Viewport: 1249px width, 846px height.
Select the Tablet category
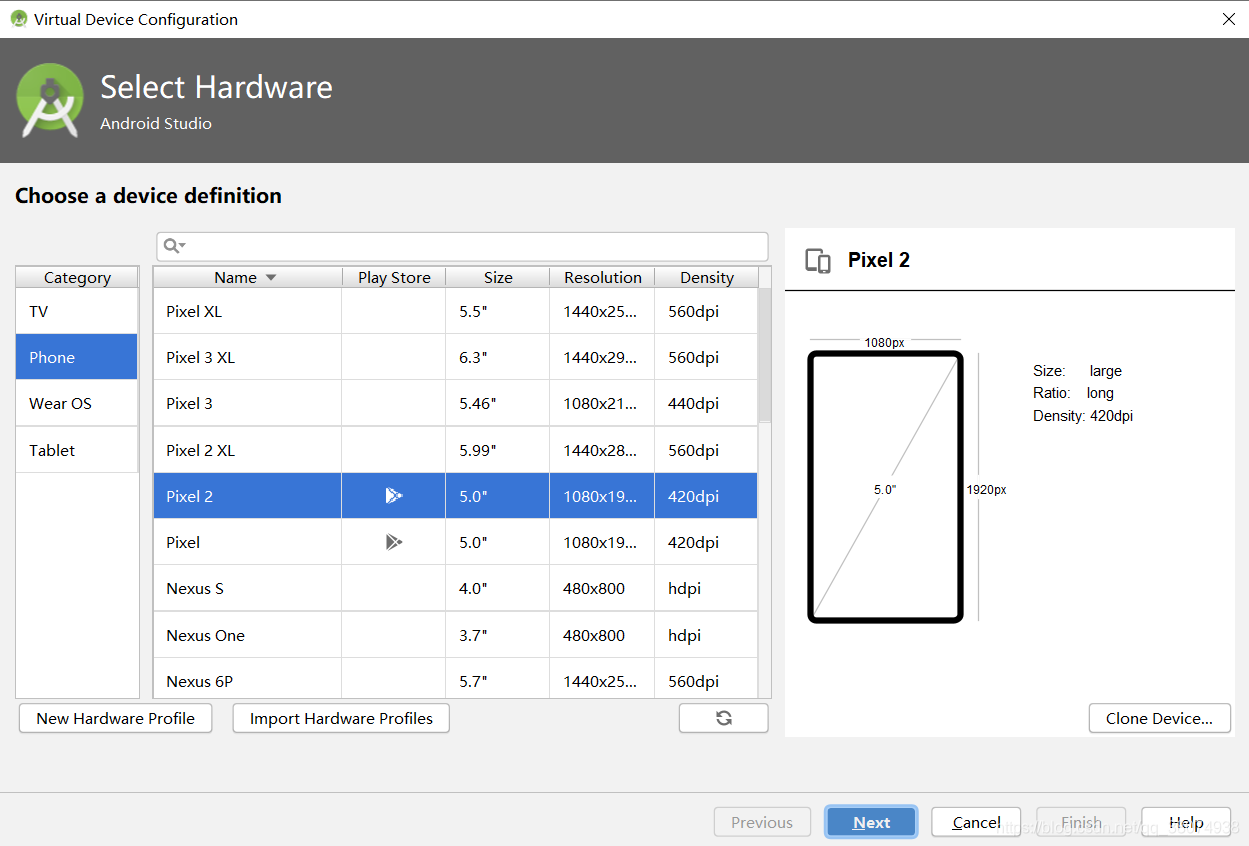pos(77,450)
